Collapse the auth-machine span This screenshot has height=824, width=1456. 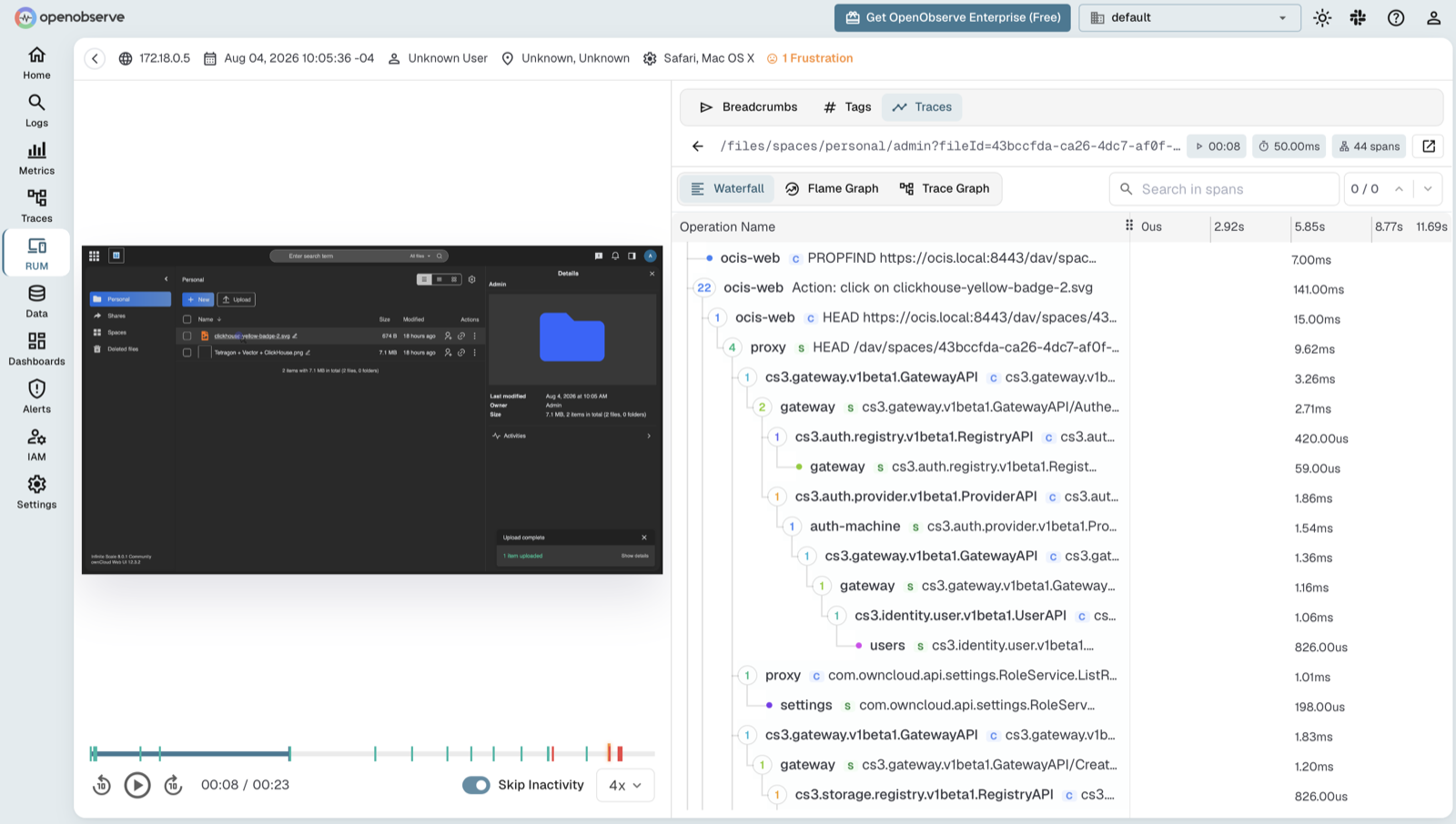coord(792,527)
